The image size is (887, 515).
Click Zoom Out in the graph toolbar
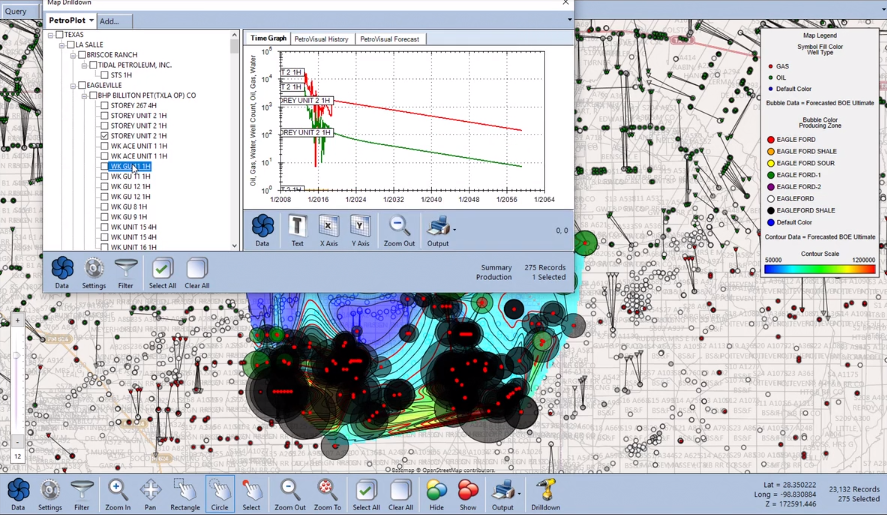tap(399, 228)
